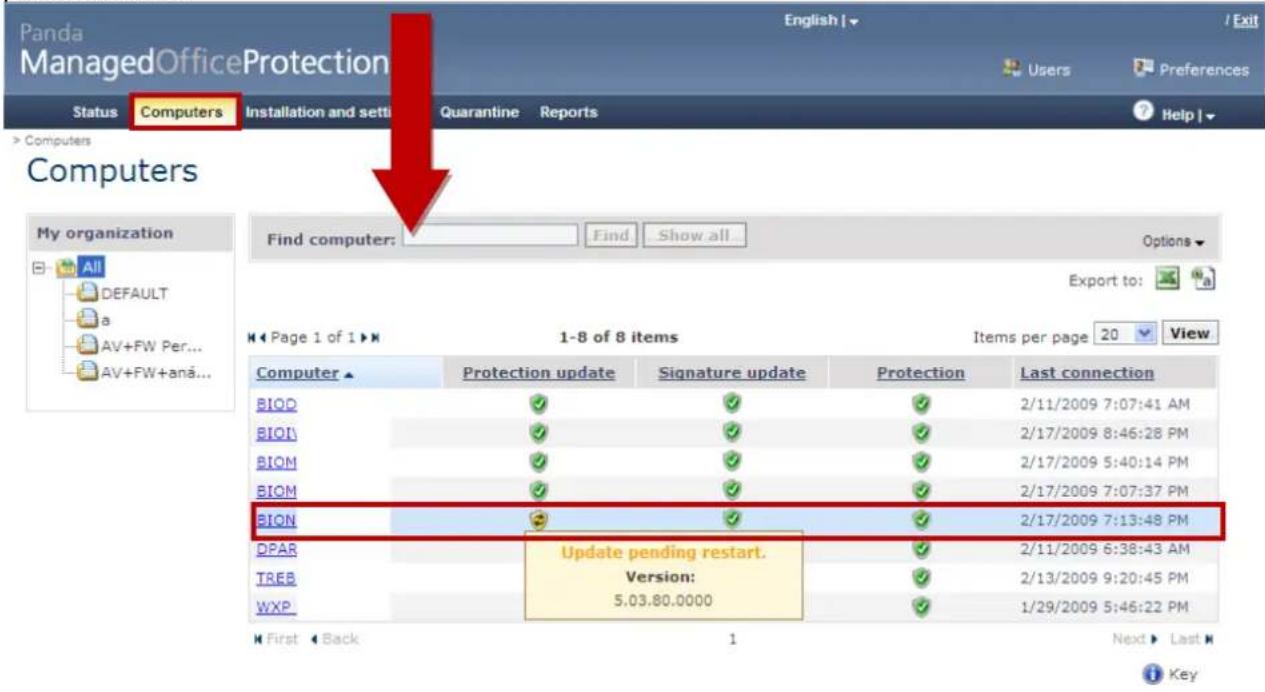
Task: Sort by Protection update column
Action: (538, 373)
